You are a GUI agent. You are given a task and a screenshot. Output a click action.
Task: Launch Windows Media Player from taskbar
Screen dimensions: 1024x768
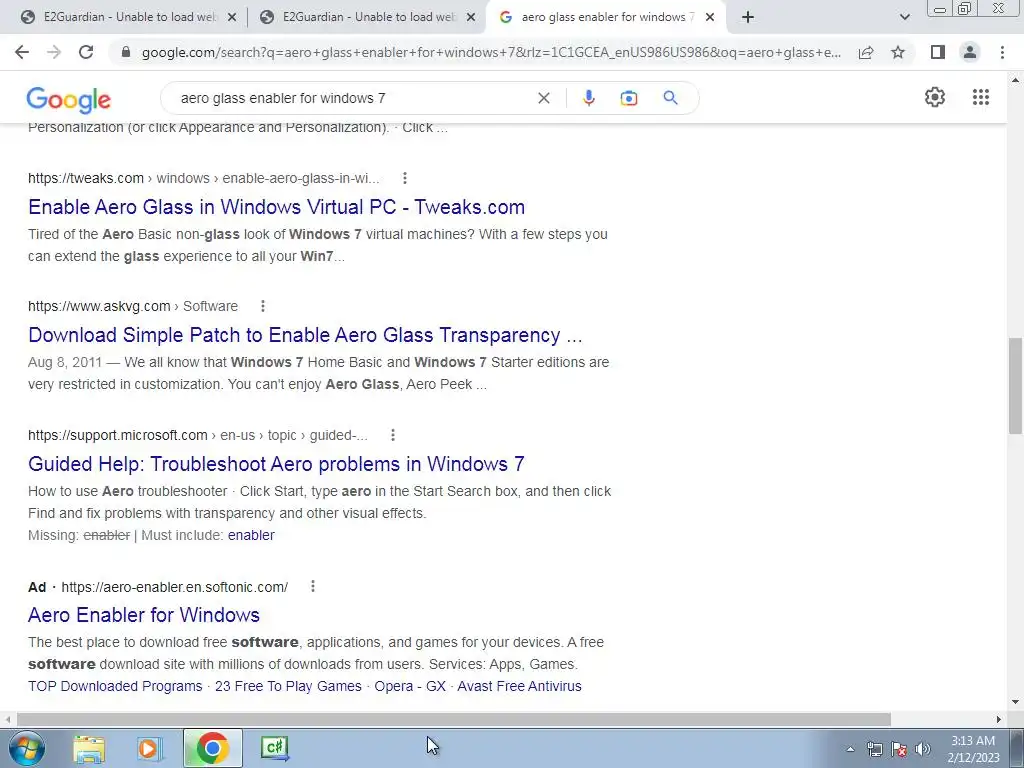click(149, 748)
